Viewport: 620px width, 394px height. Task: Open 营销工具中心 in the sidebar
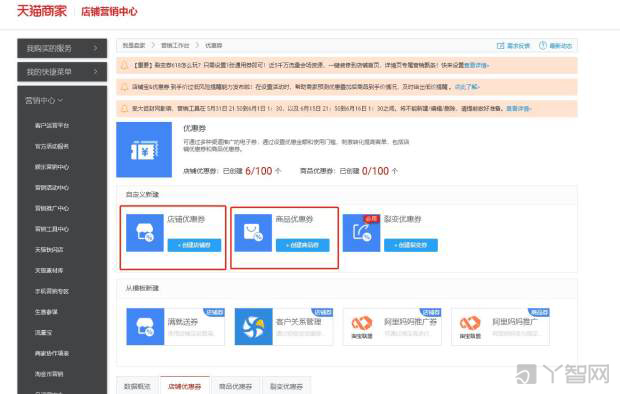[52, 229]
